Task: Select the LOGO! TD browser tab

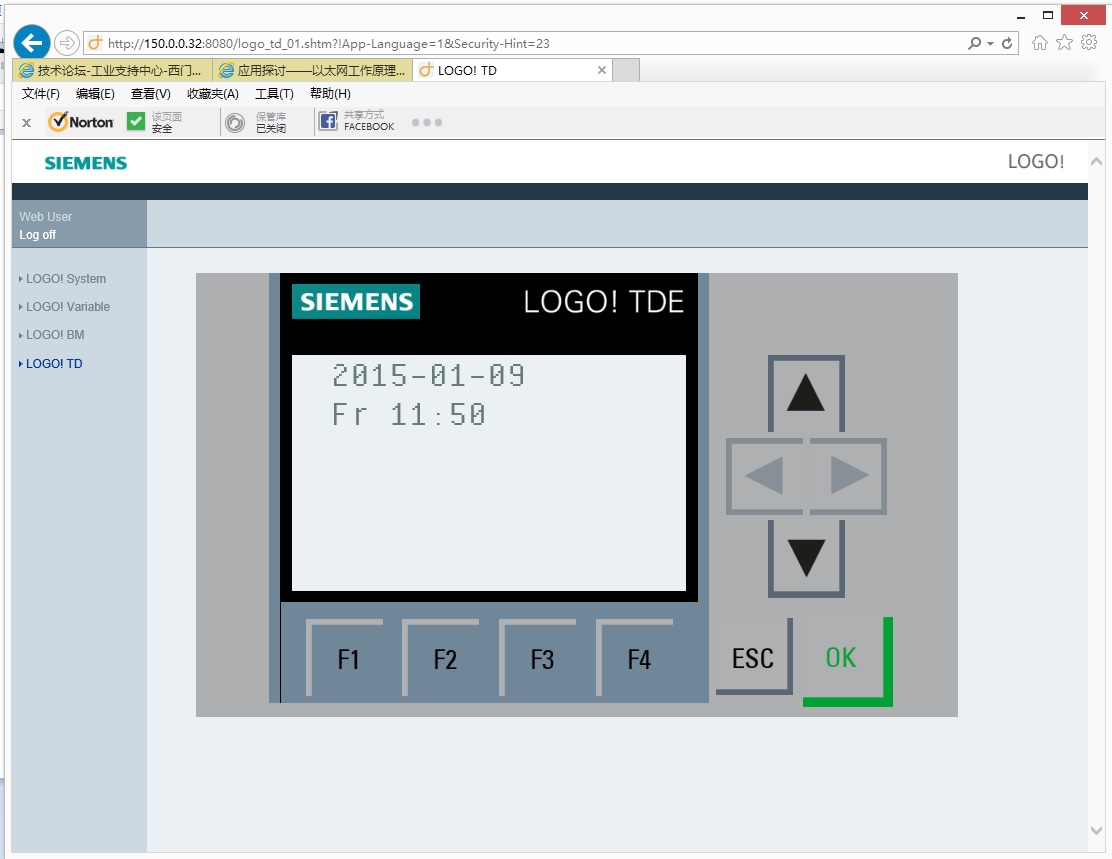Action: tap(512, 70)
